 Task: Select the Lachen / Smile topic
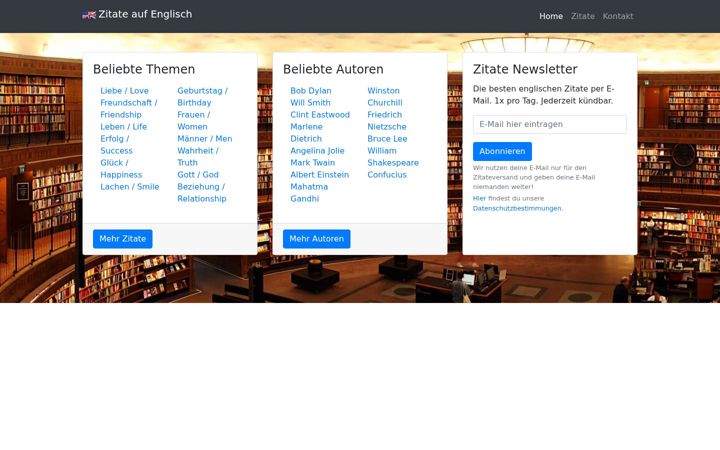129,186
